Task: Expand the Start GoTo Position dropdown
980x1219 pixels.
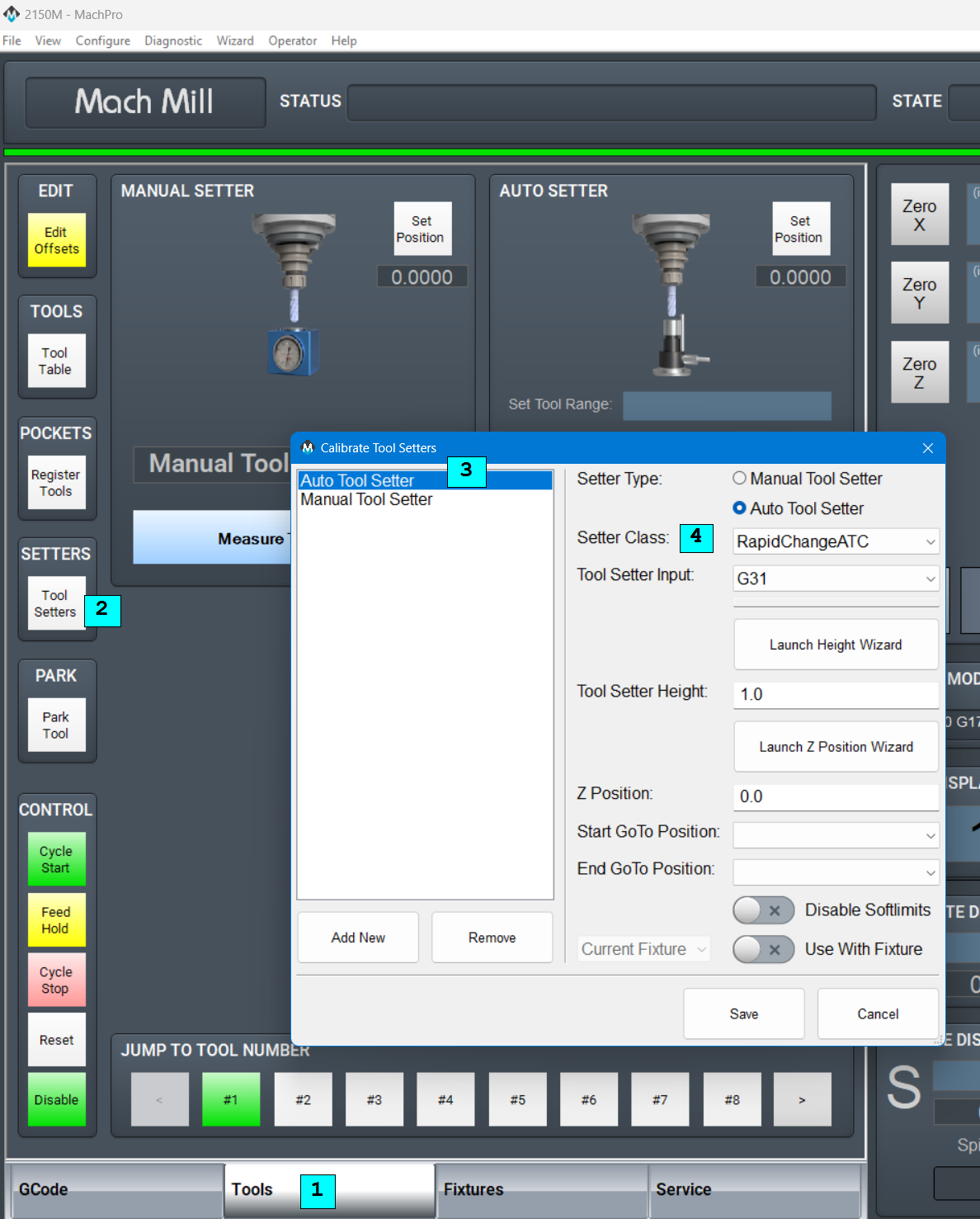Action: (x=836, y=835)
